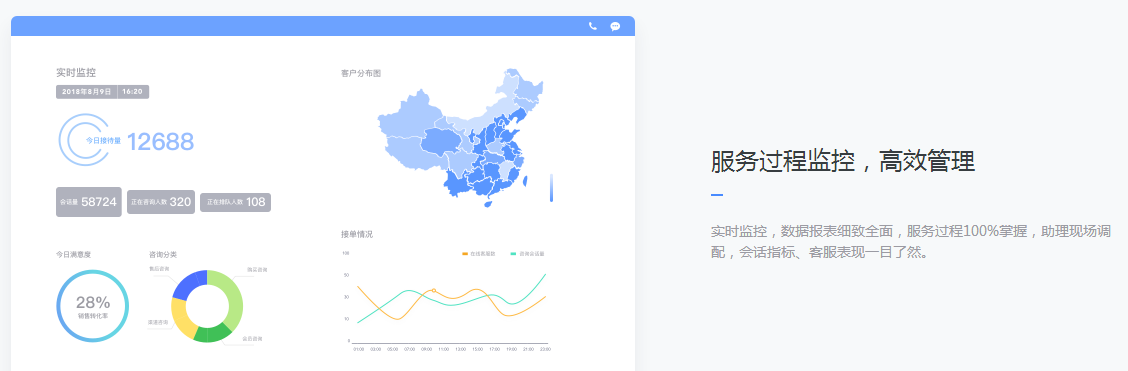
Task: Select the 2018年8月9日 date badge
Action: [86, 92]
